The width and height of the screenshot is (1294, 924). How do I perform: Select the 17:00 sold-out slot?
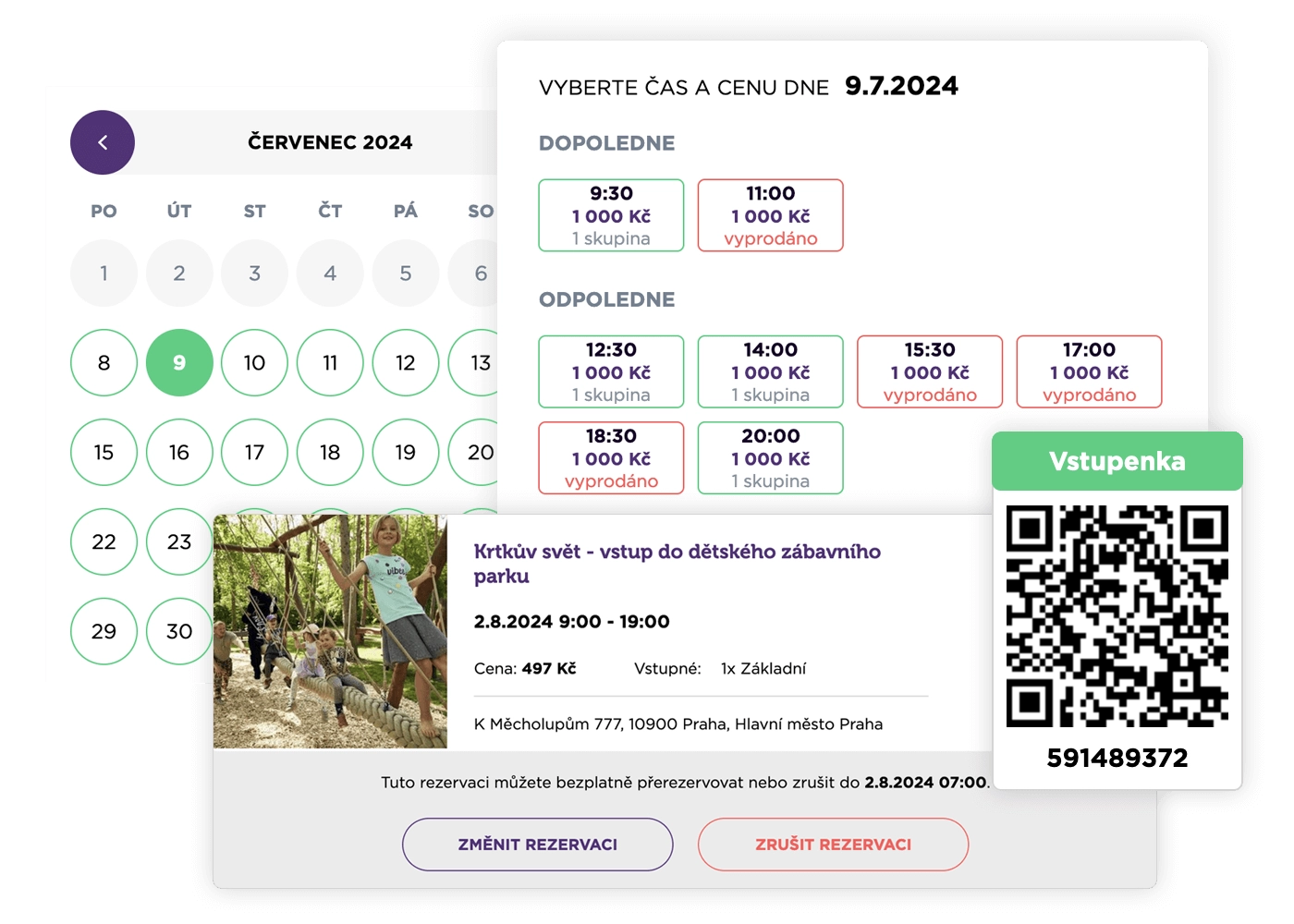pos(1089,371)
